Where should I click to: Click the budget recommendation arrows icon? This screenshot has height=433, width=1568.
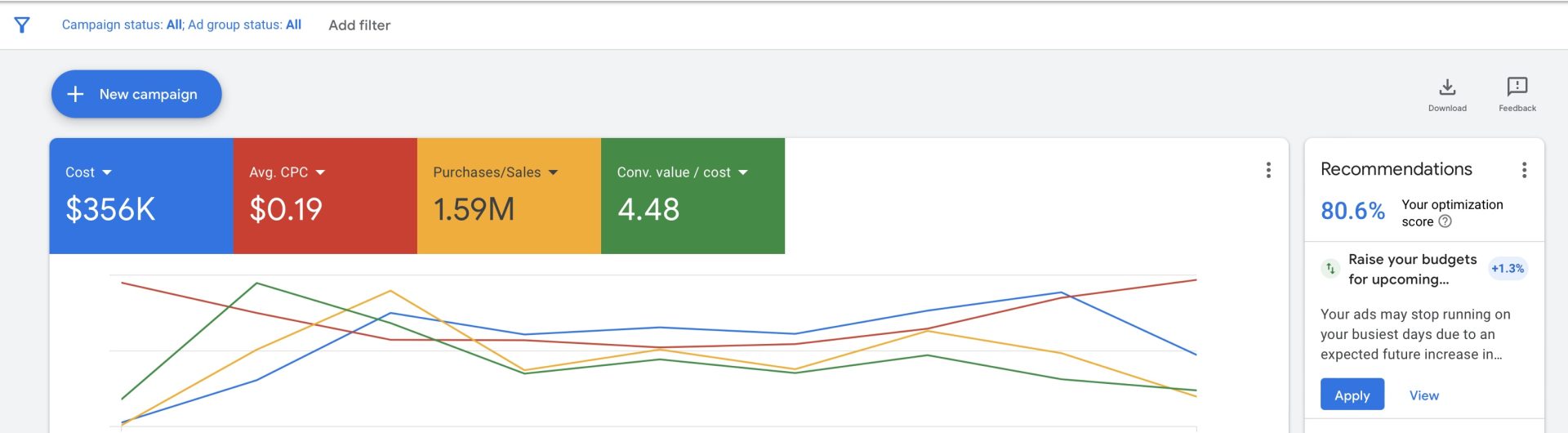1330,268
